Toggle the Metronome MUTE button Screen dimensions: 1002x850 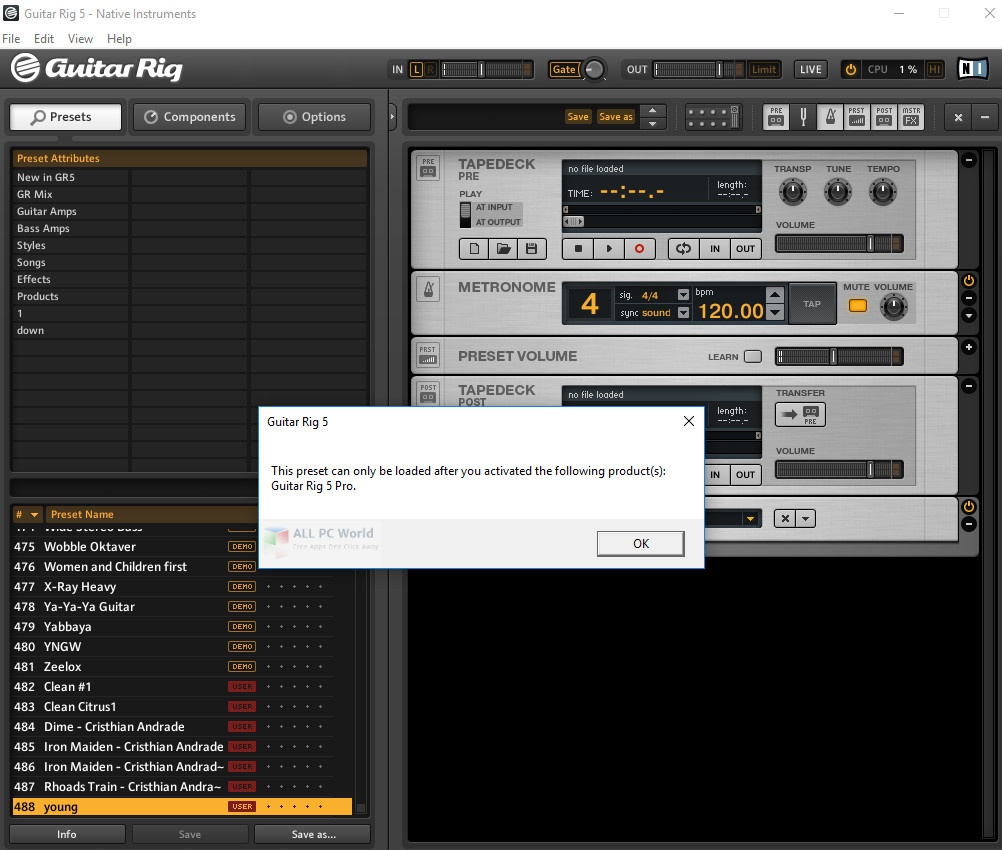click(x=858, y=305)
